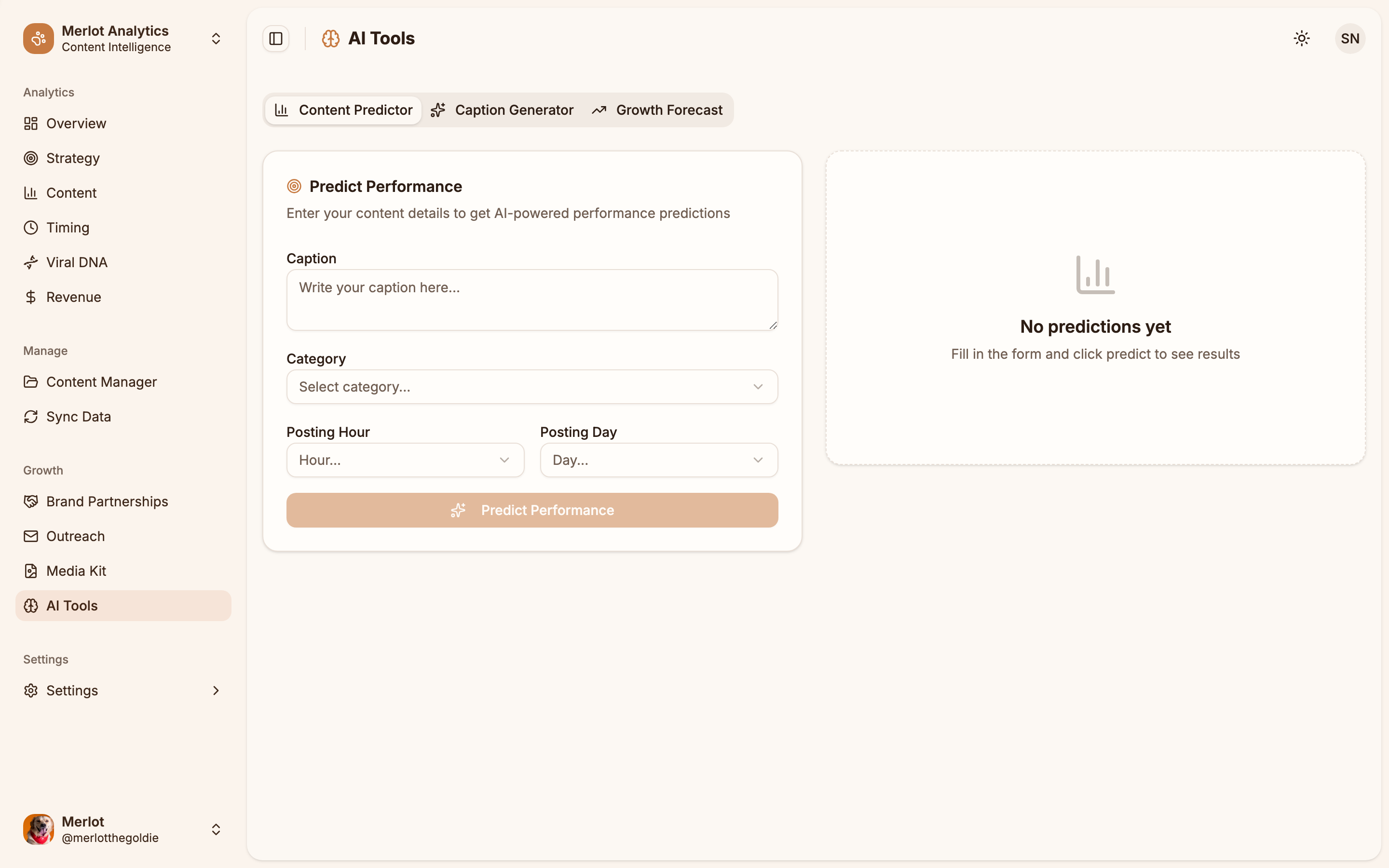
Task: Switch to the Caption Generator tab
Action: (x=502, y=109)
